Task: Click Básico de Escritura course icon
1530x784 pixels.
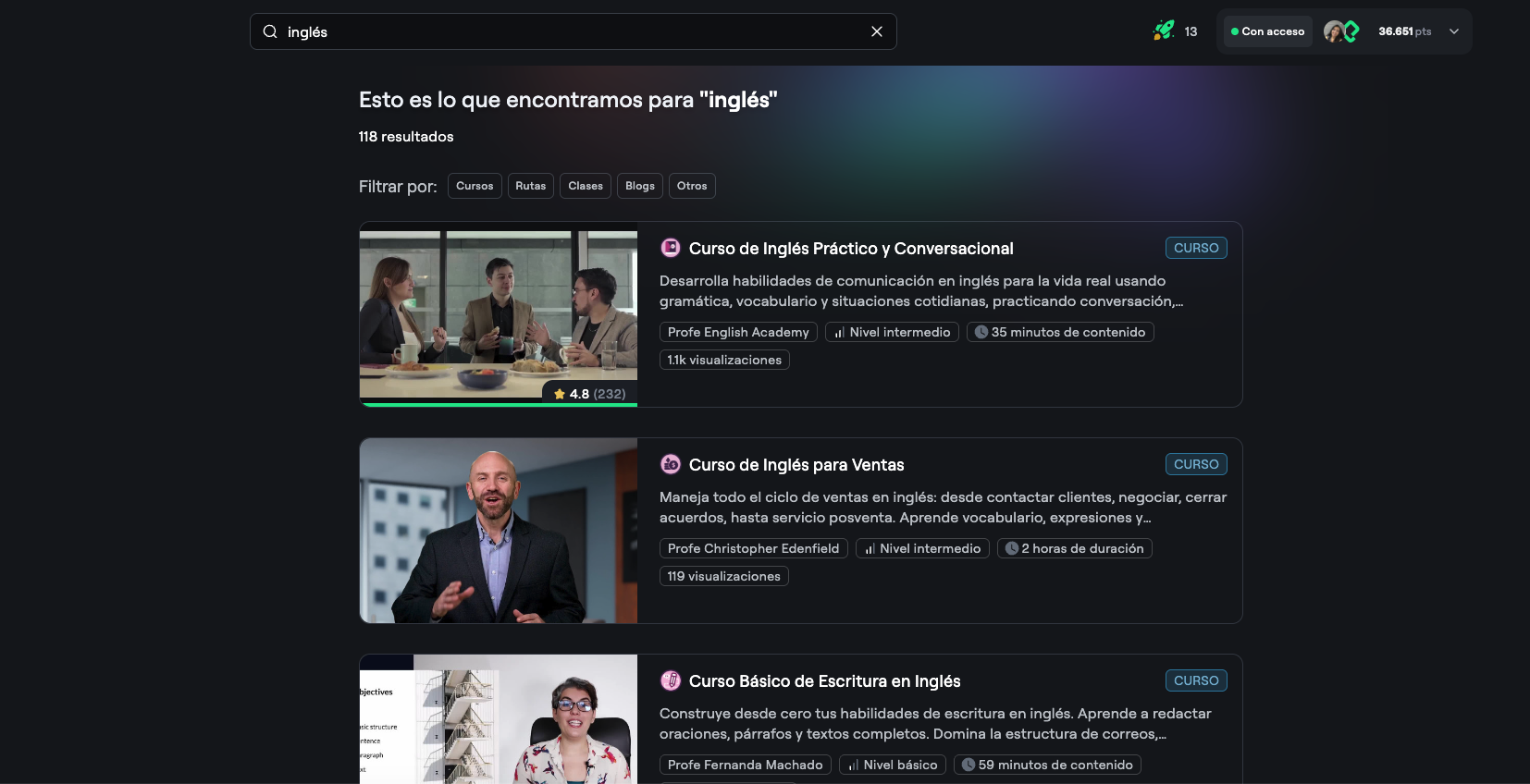Action: (x=671, y=680)
